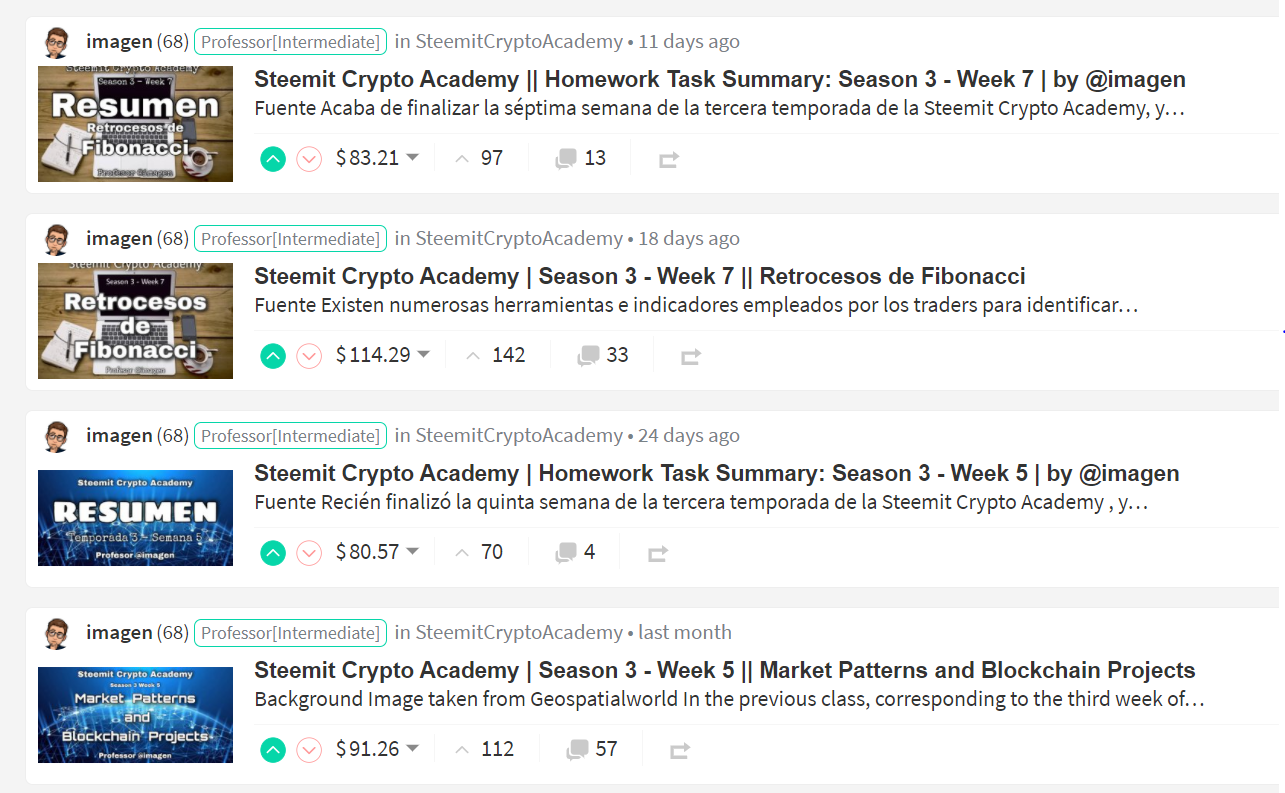Screen dimensions: 1285x793
Task: Open comments on the Week 5 Homework Summary post
Action: tap(575, 552)
